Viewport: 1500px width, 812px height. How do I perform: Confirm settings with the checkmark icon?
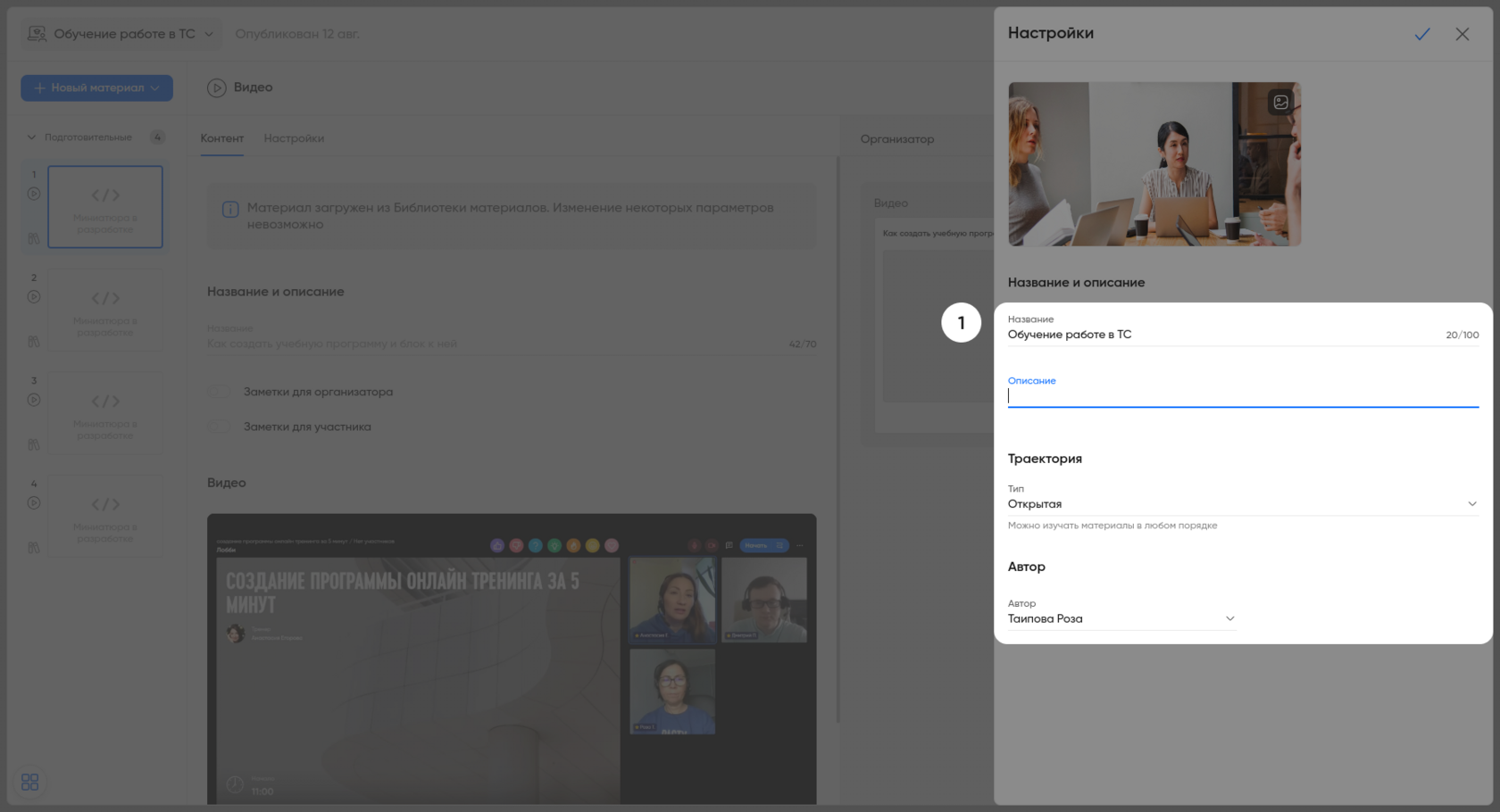pos(1422,34)
